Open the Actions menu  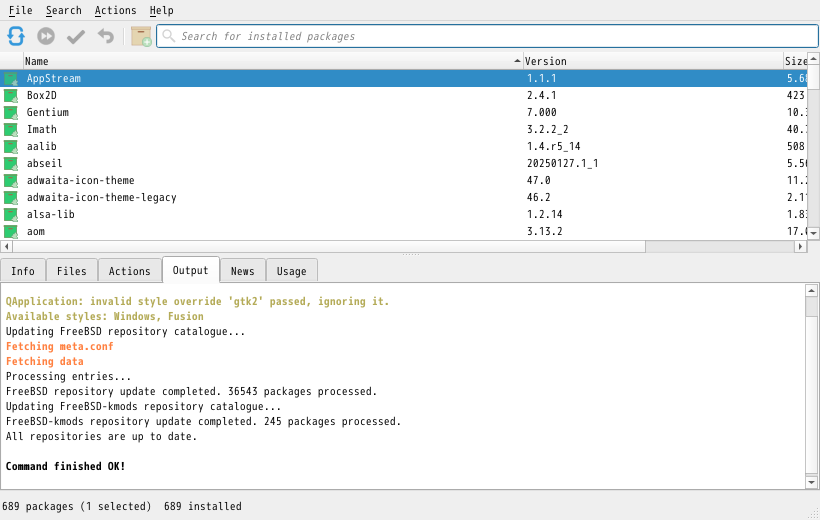[115, 10]
